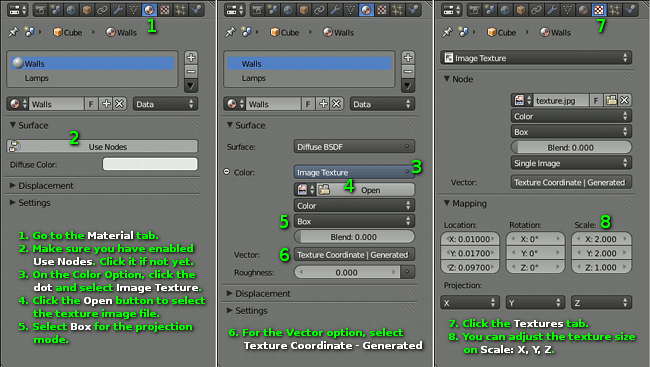Toggle fake user F beside Walls in left panel
This screenshot has height=367, width=650.
91,104
